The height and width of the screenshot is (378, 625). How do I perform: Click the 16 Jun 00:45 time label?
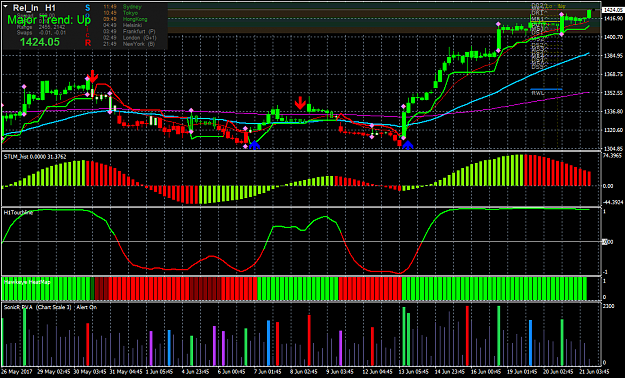pyautogui.click(x=487, y=372)
